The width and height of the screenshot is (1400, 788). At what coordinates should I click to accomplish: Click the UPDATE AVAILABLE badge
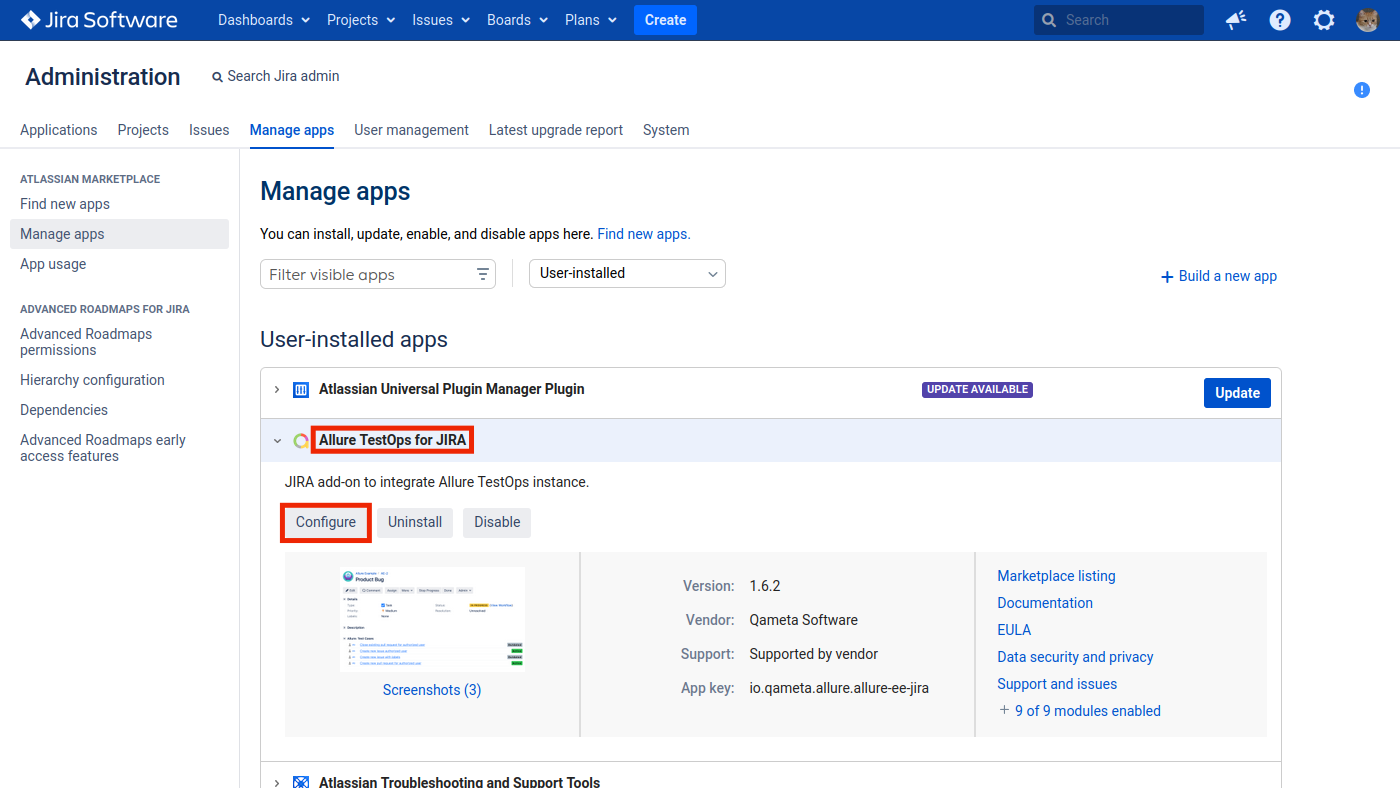[x=977, y=390]
